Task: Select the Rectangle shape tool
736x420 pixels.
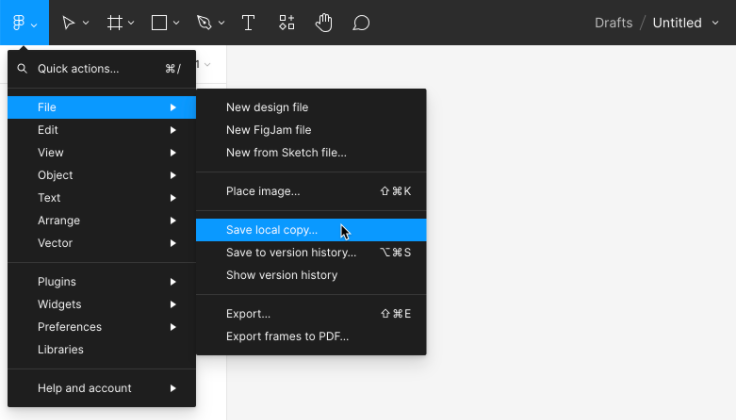Action: pyautogui.click(x=159, y=23)
